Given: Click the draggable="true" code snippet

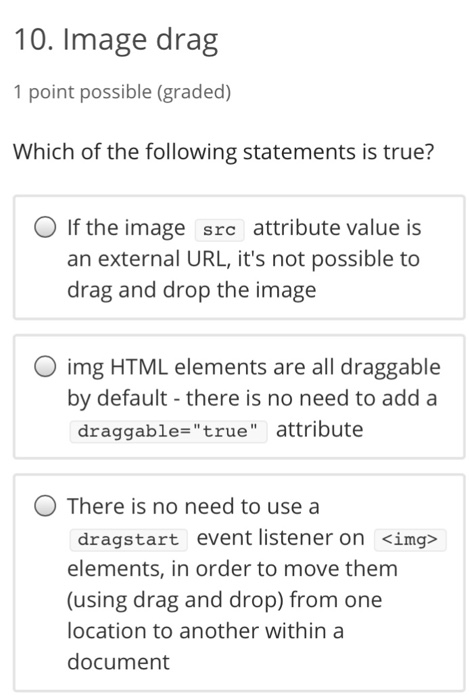Looking at the screenshot, I should [x=168, y=431].
